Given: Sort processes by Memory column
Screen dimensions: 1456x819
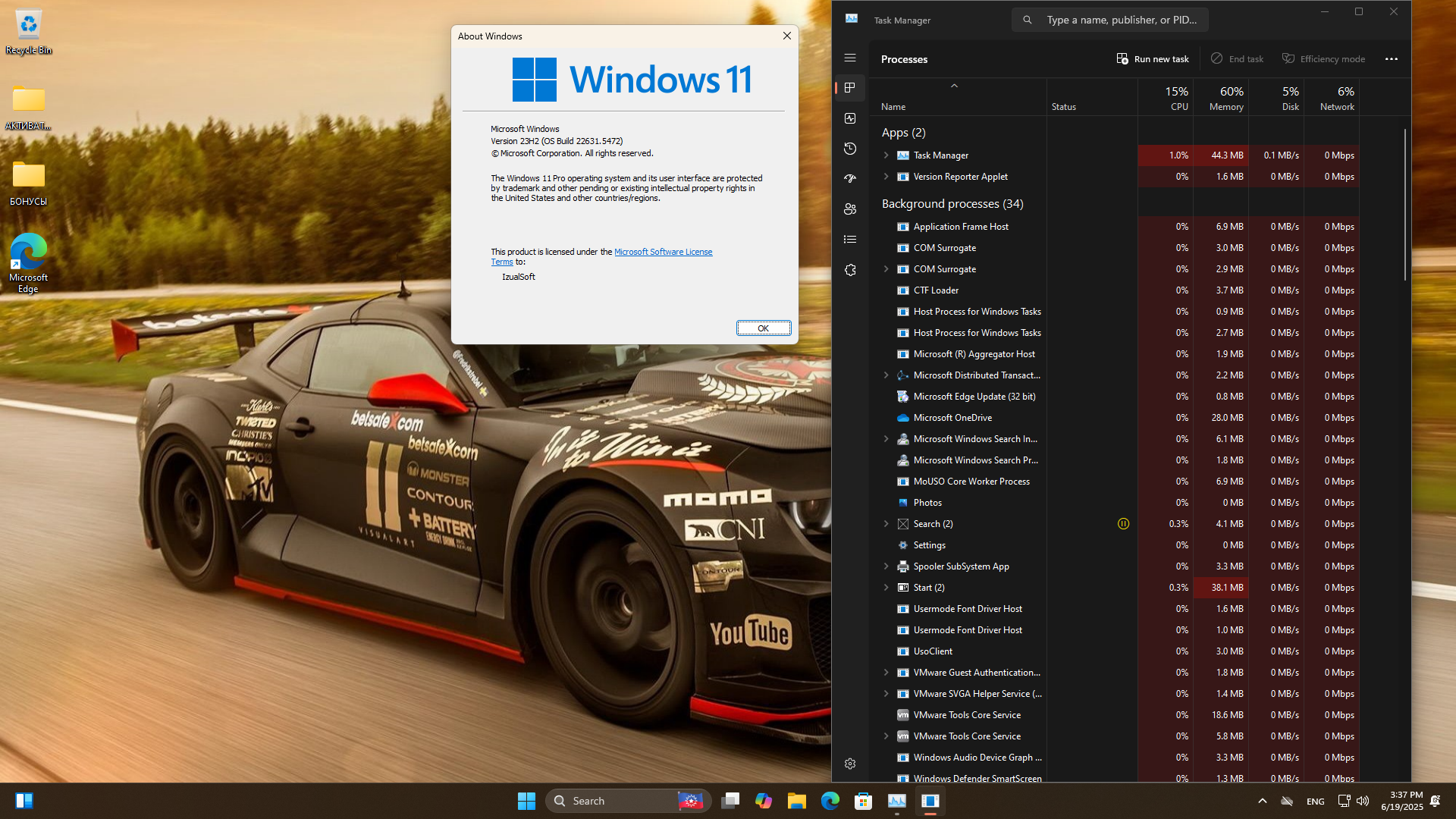Looking at the screenshot, I should click(x=1221, y=98).
